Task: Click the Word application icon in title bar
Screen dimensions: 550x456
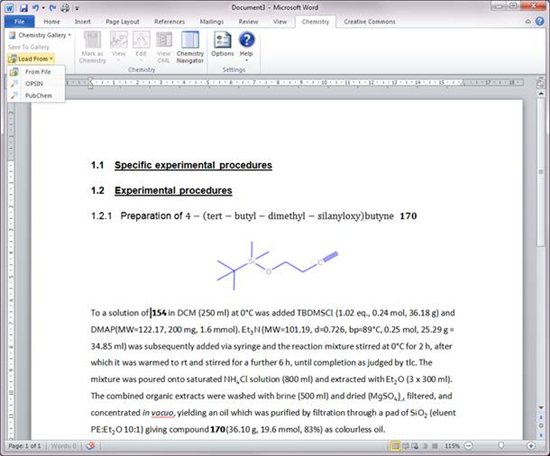Action: point(10,8)
